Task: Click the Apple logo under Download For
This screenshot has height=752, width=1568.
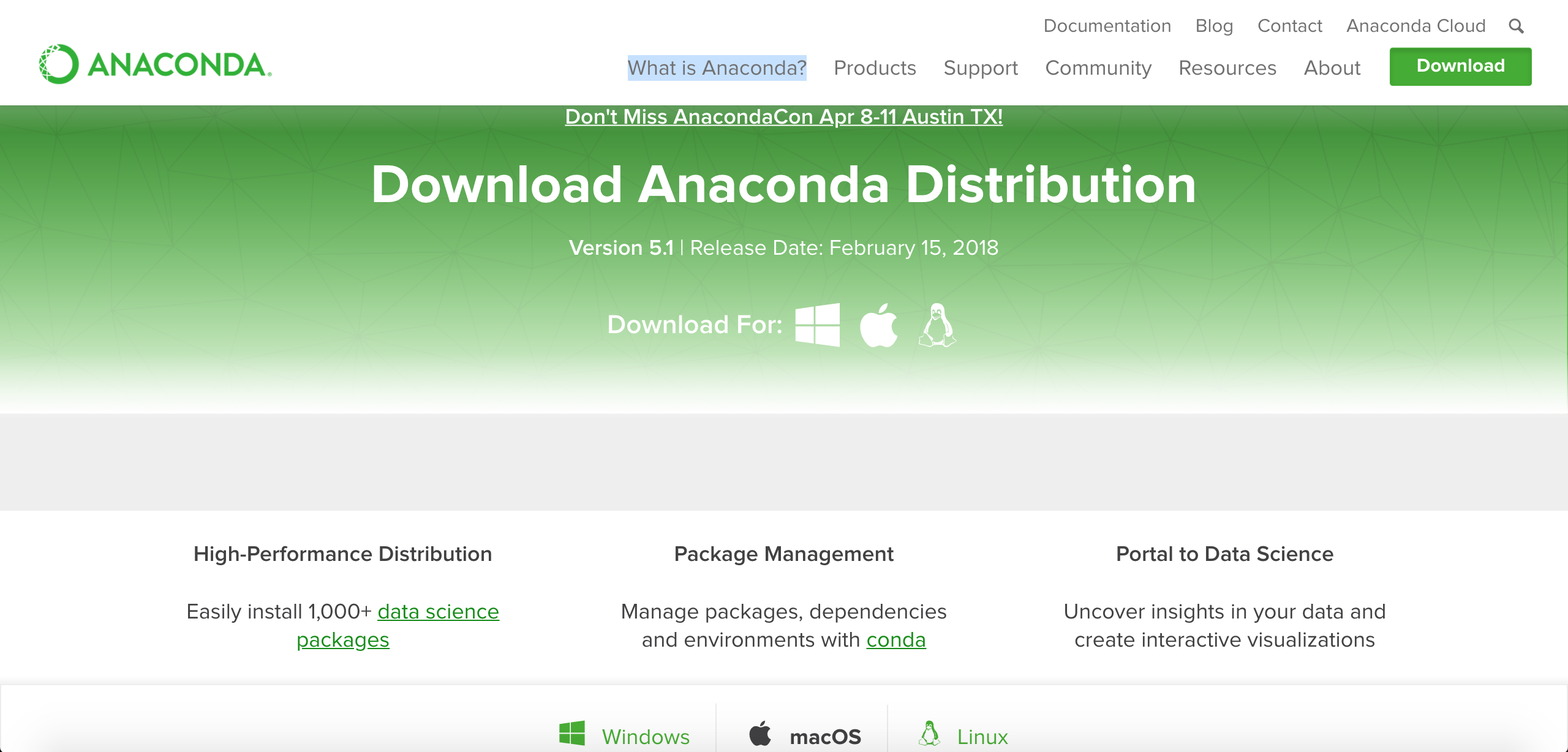Action: 878,325
